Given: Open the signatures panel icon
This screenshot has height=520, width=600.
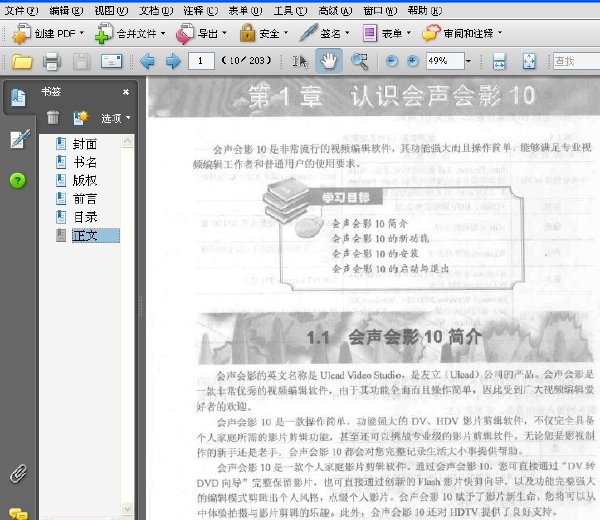Looking at the screenshot, I should (x=20, y=139).
